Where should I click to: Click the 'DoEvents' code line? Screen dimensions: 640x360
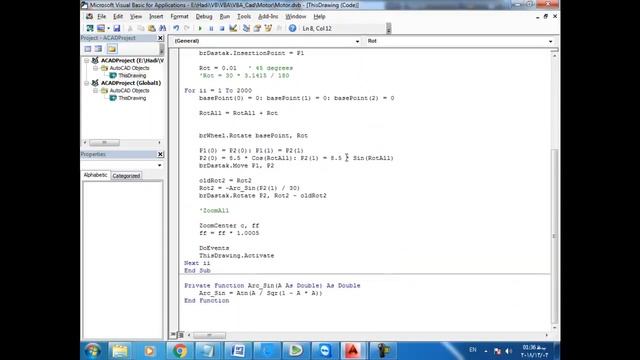214,248
